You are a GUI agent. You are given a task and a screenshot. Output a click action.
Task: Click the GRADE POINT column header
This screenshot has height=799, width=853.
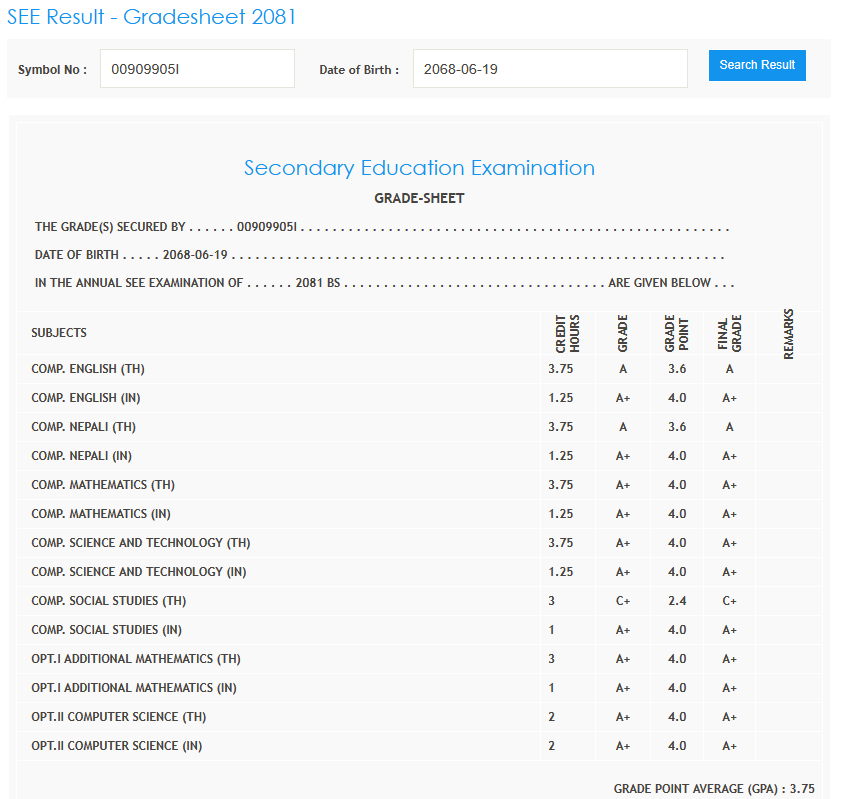(x=676, y=333)
